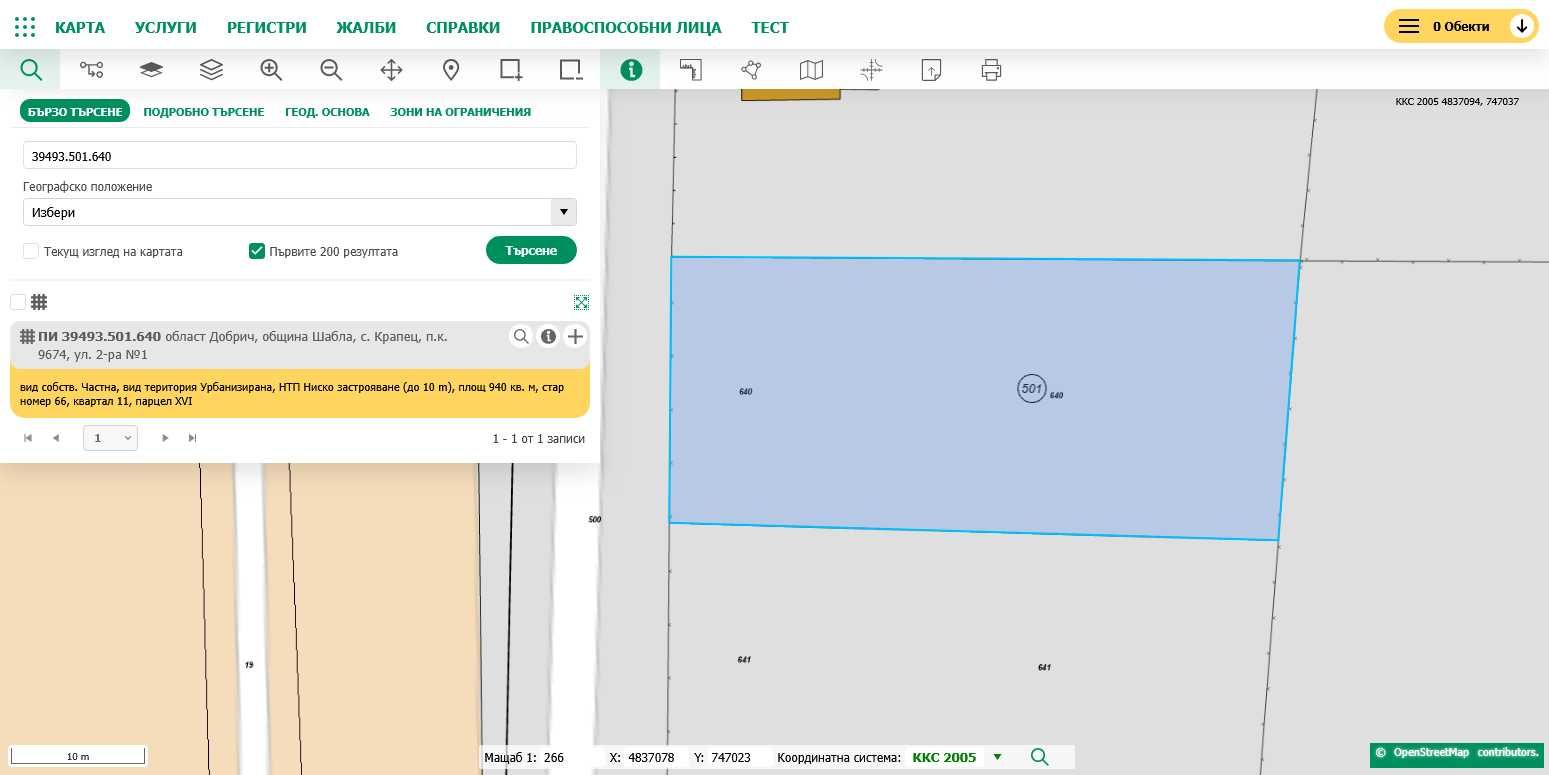Open 'Географско положение' dropdown
Screen dimensions: 1549x775
[x=300, y=212]
